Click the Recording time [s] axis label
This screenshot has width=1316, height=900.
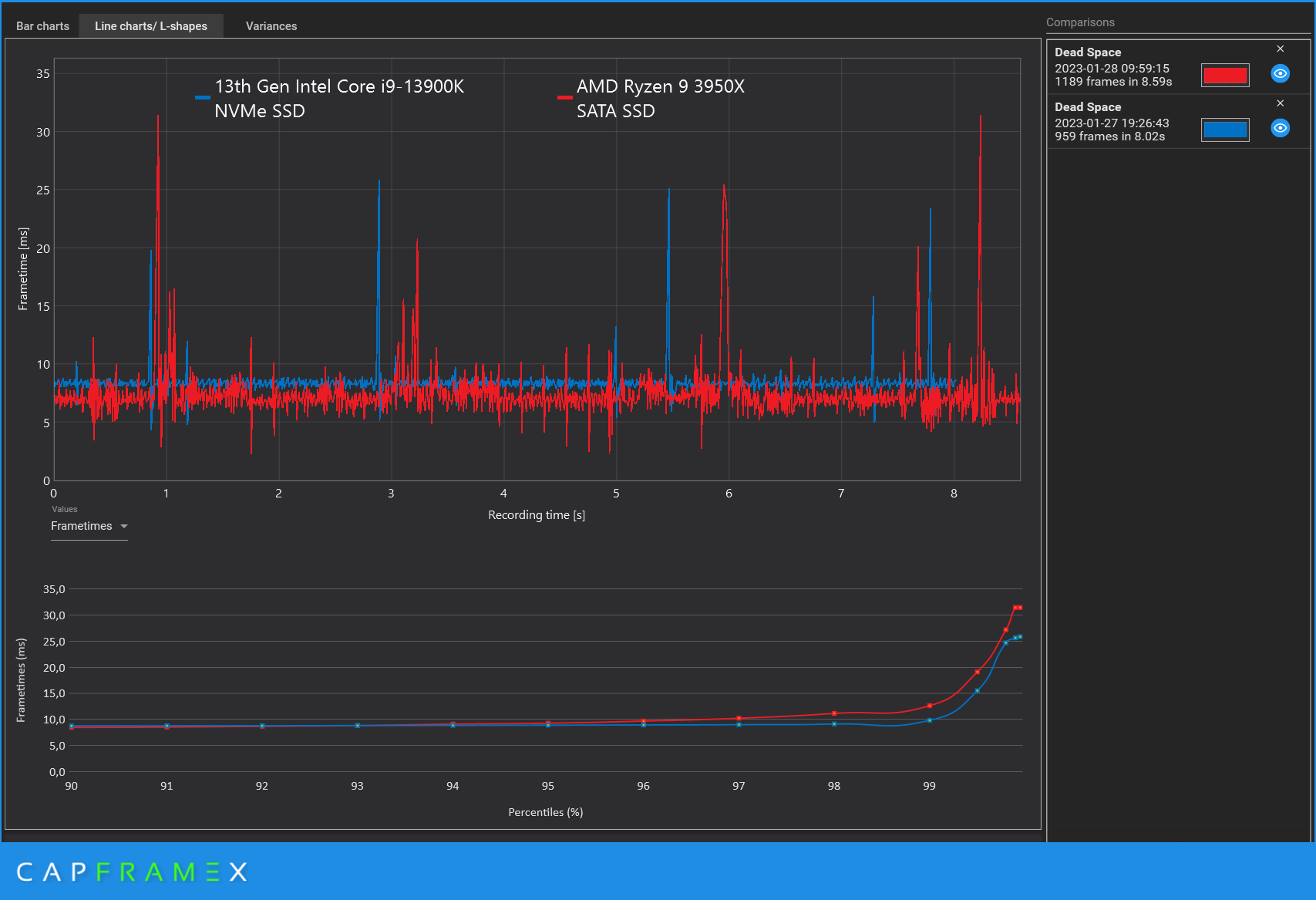pos(537,515)
